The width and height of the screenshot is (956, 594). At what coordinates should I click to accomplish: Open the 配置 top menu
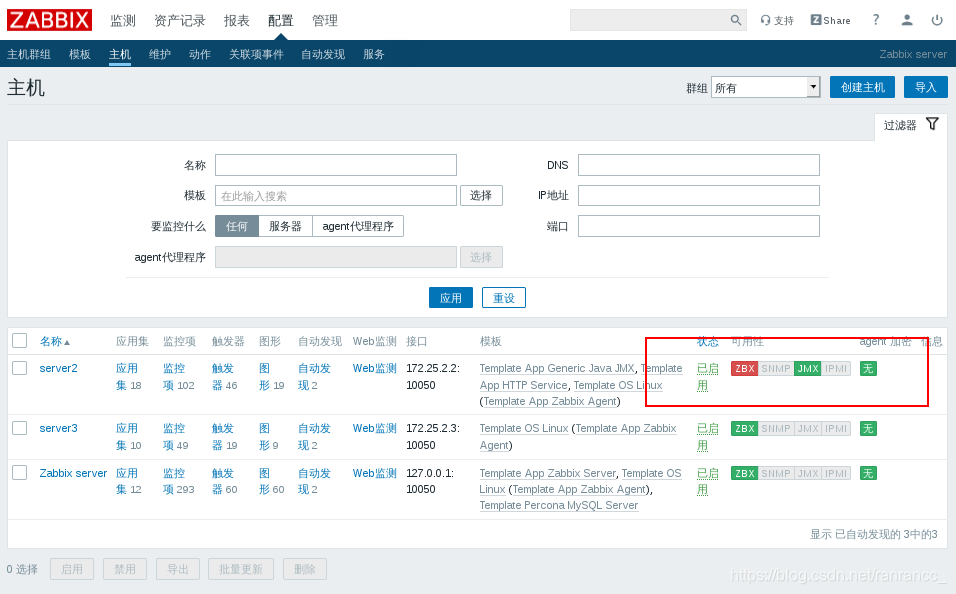(280, 21)
